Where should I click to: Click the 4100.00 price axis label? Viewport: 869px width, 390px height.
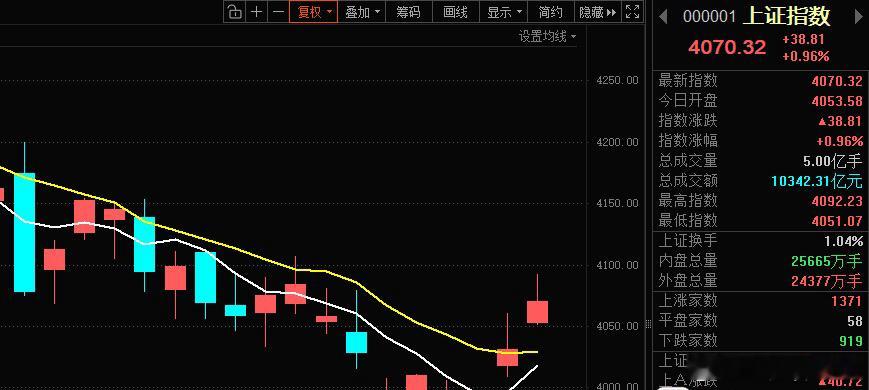(x=617, y=265)
